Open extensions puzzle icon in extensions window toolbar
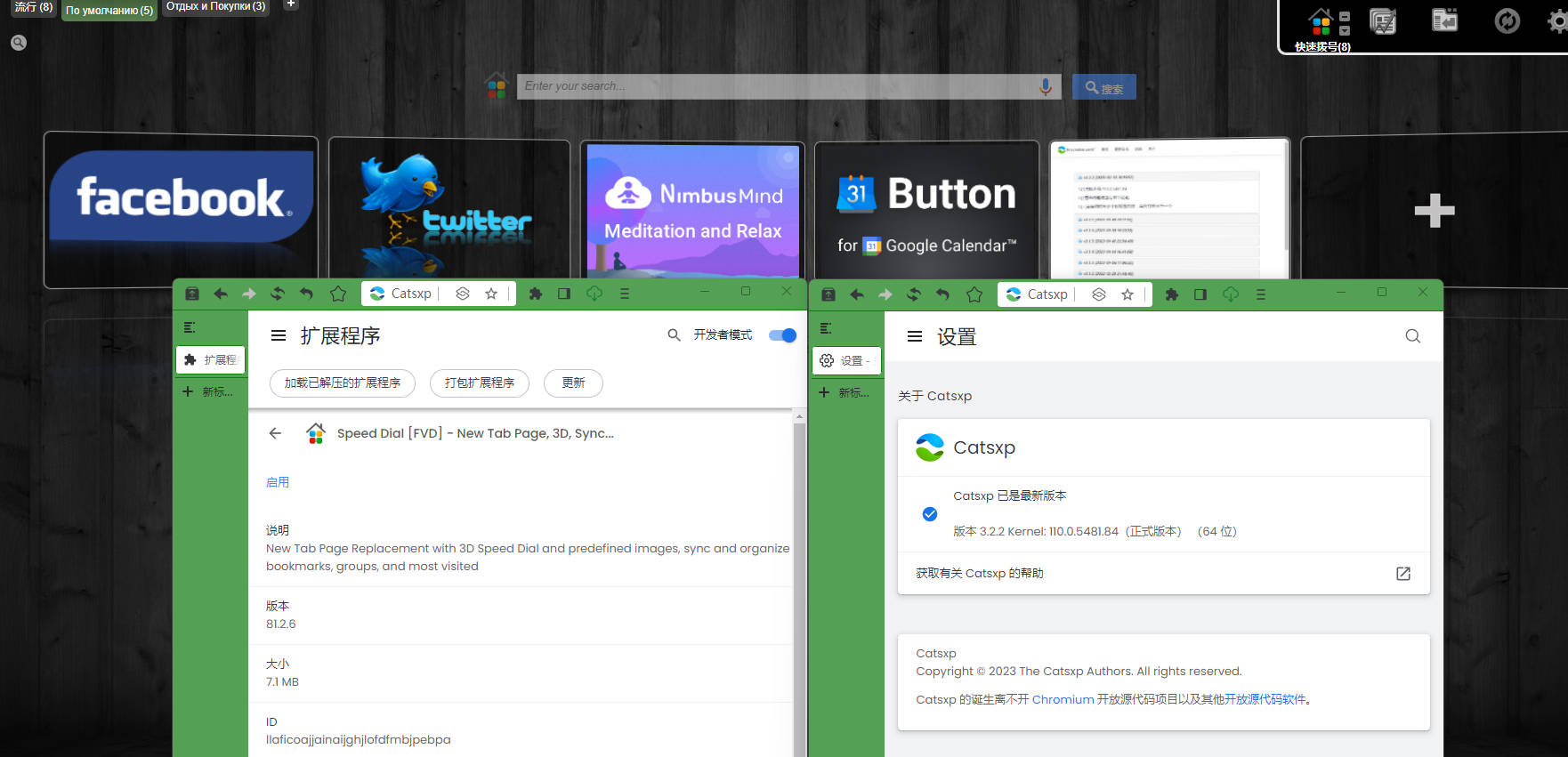 536,294
